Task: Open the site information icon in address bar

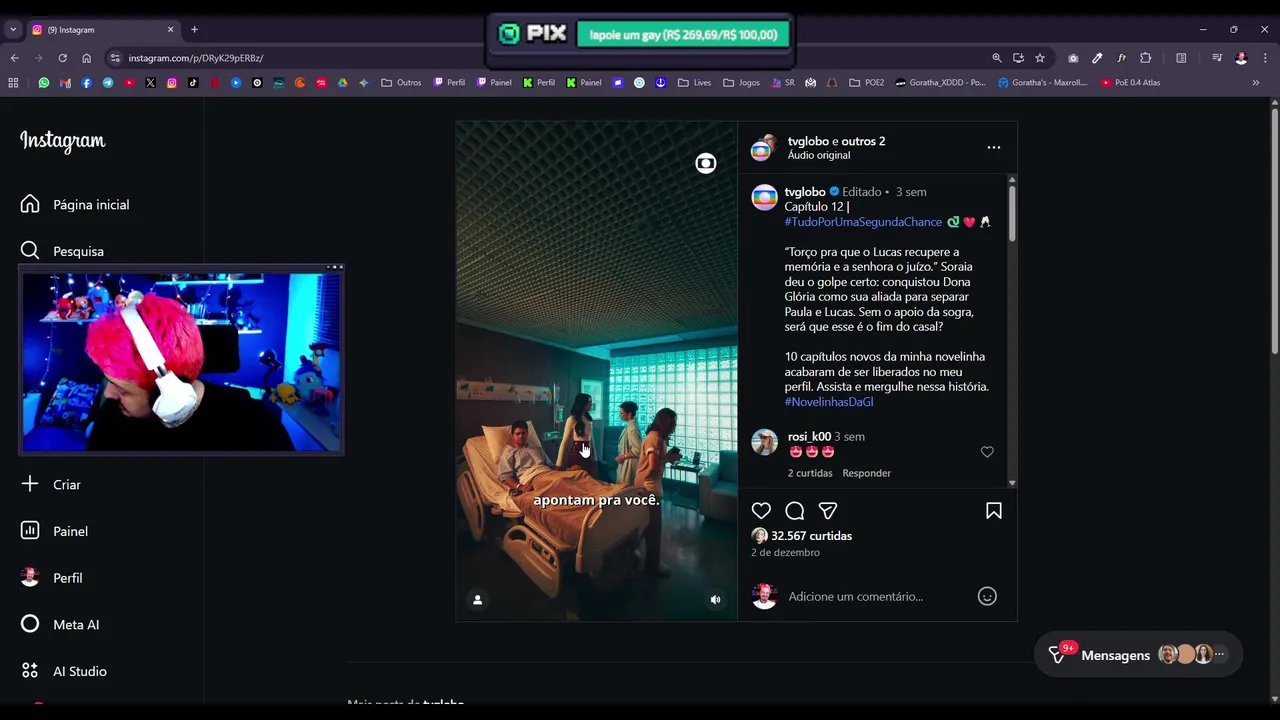Action: point(115,58)
